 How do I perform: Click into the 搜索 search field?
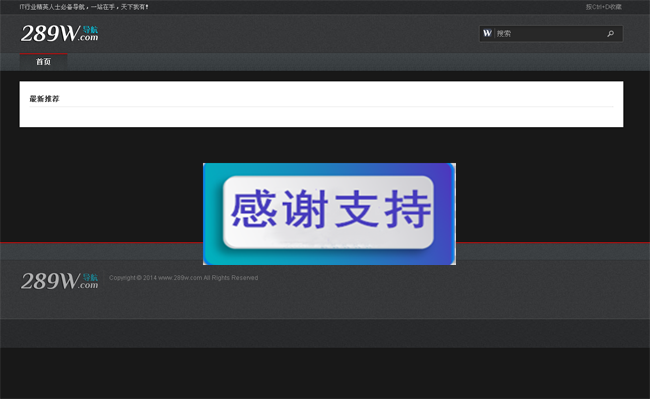pyautogui.click(x=549, y=34)
